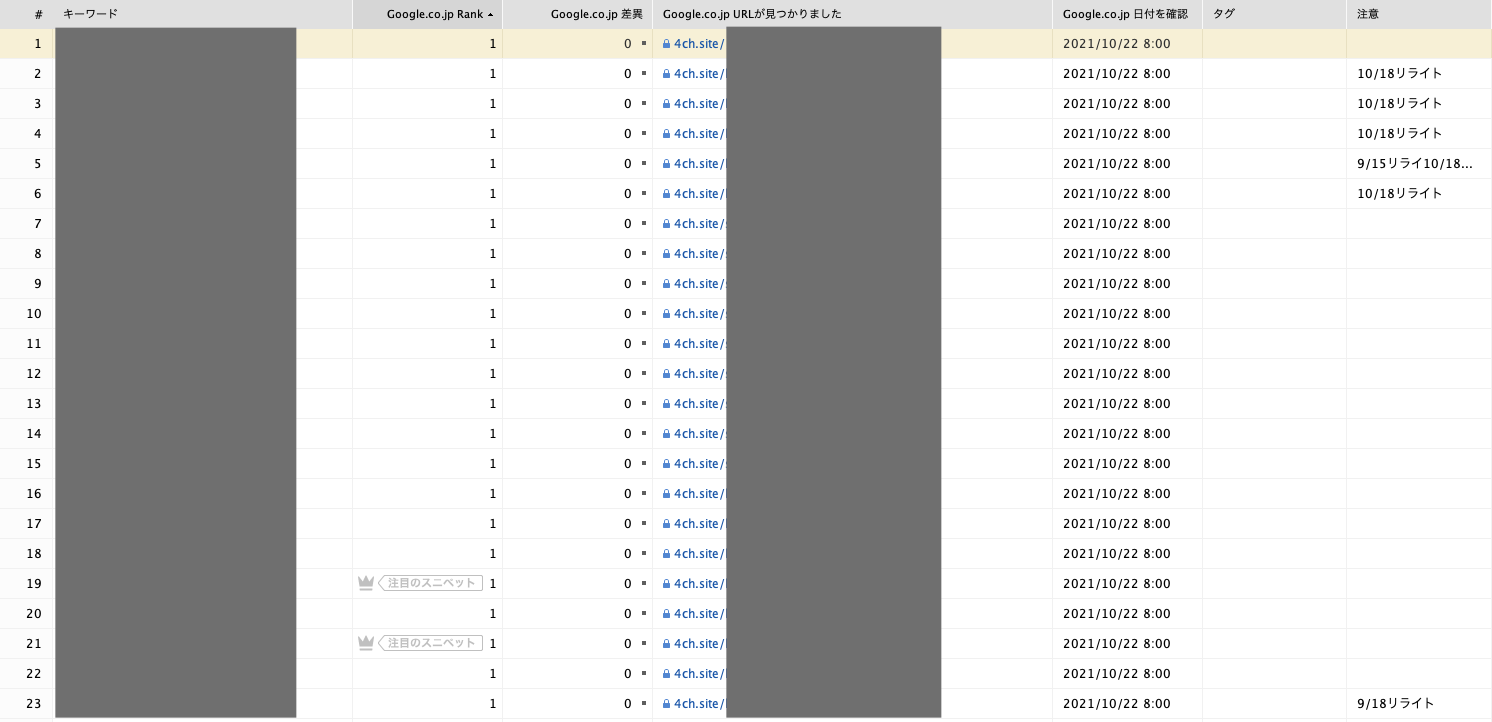Viewport: 1492px width, 722px height.
Task: Click the lock icon in row 12 URL
Action: [666, 374]
